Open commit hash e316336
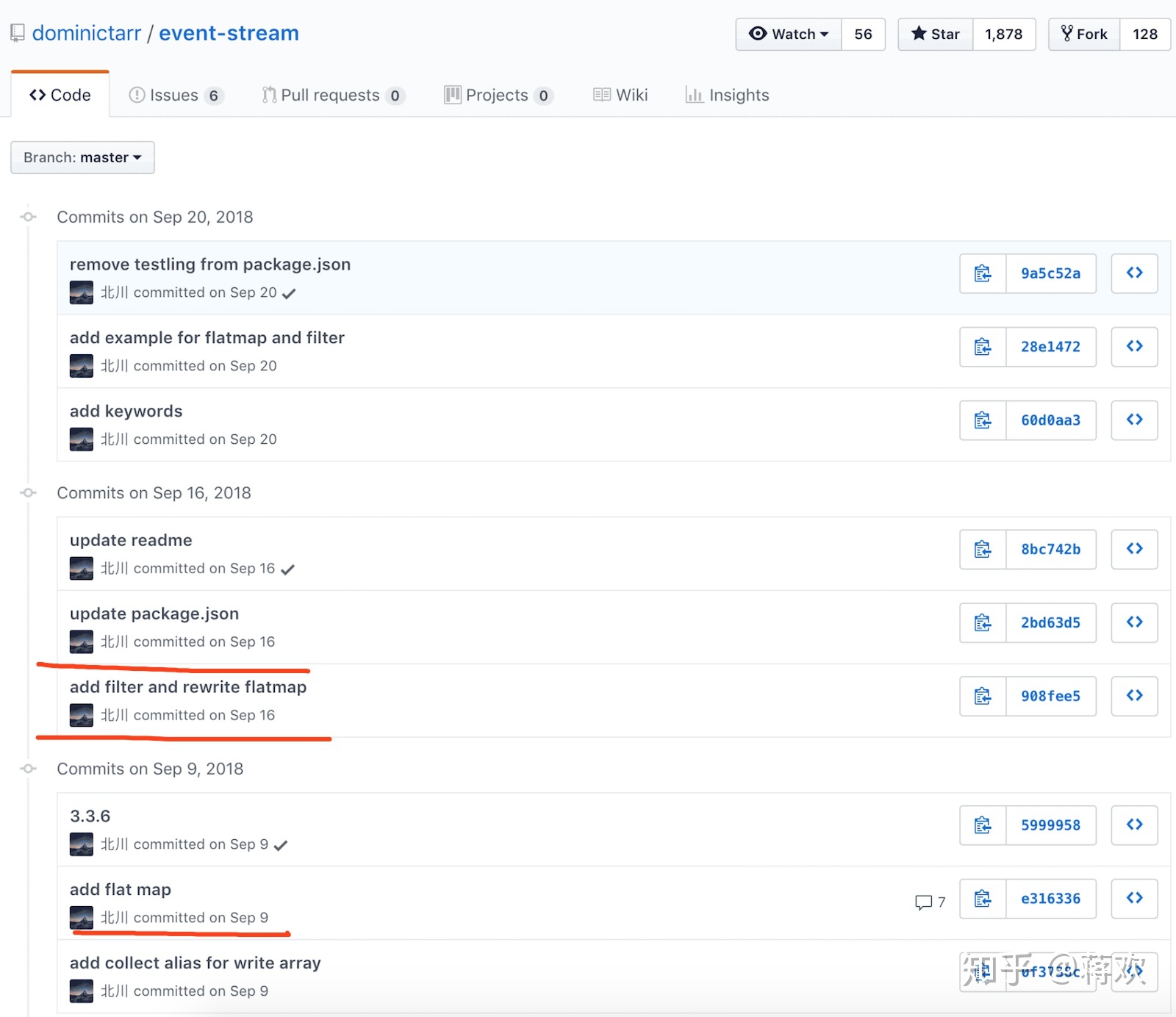The image size is (1176, 1017). pos(1051,899)
